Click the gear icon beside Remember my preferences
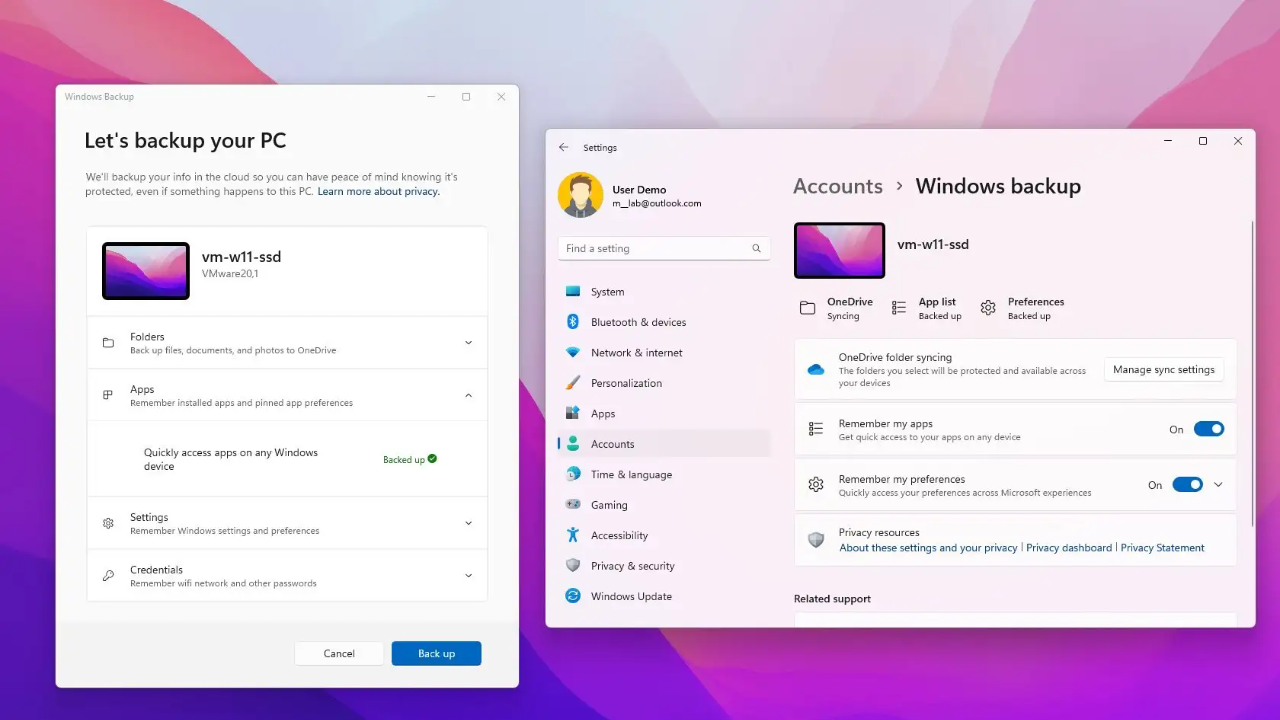The height and width of the screenshot is (720, 1280). point(816,485)
